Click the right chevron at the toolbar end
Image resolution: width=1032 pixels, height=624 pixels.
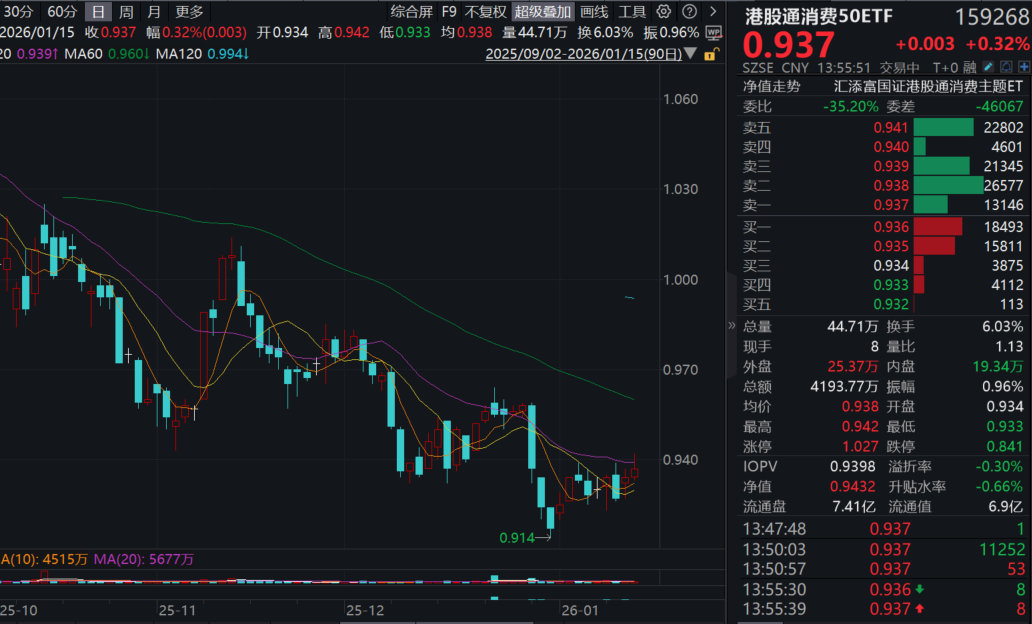pos(712,12)
